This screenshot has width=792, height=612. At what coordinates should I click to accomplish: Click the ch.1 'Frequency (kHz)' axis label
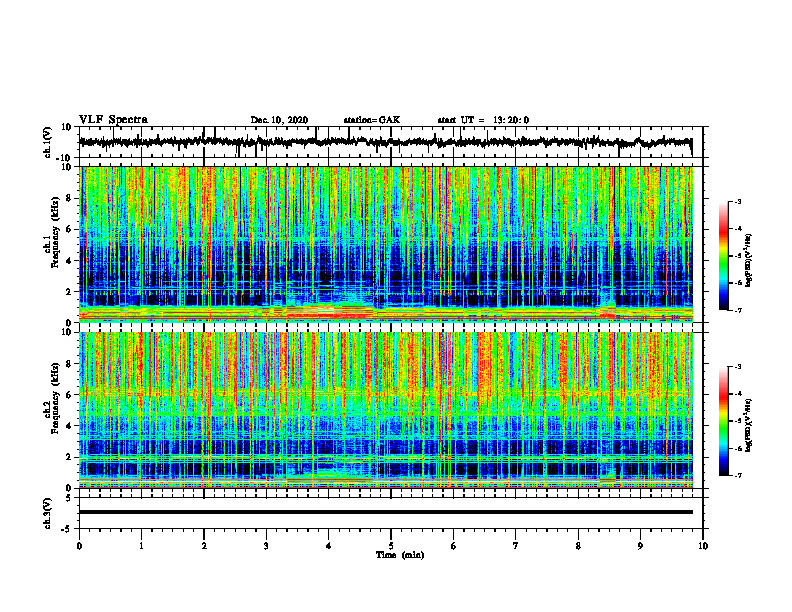[x=55, y=233]
